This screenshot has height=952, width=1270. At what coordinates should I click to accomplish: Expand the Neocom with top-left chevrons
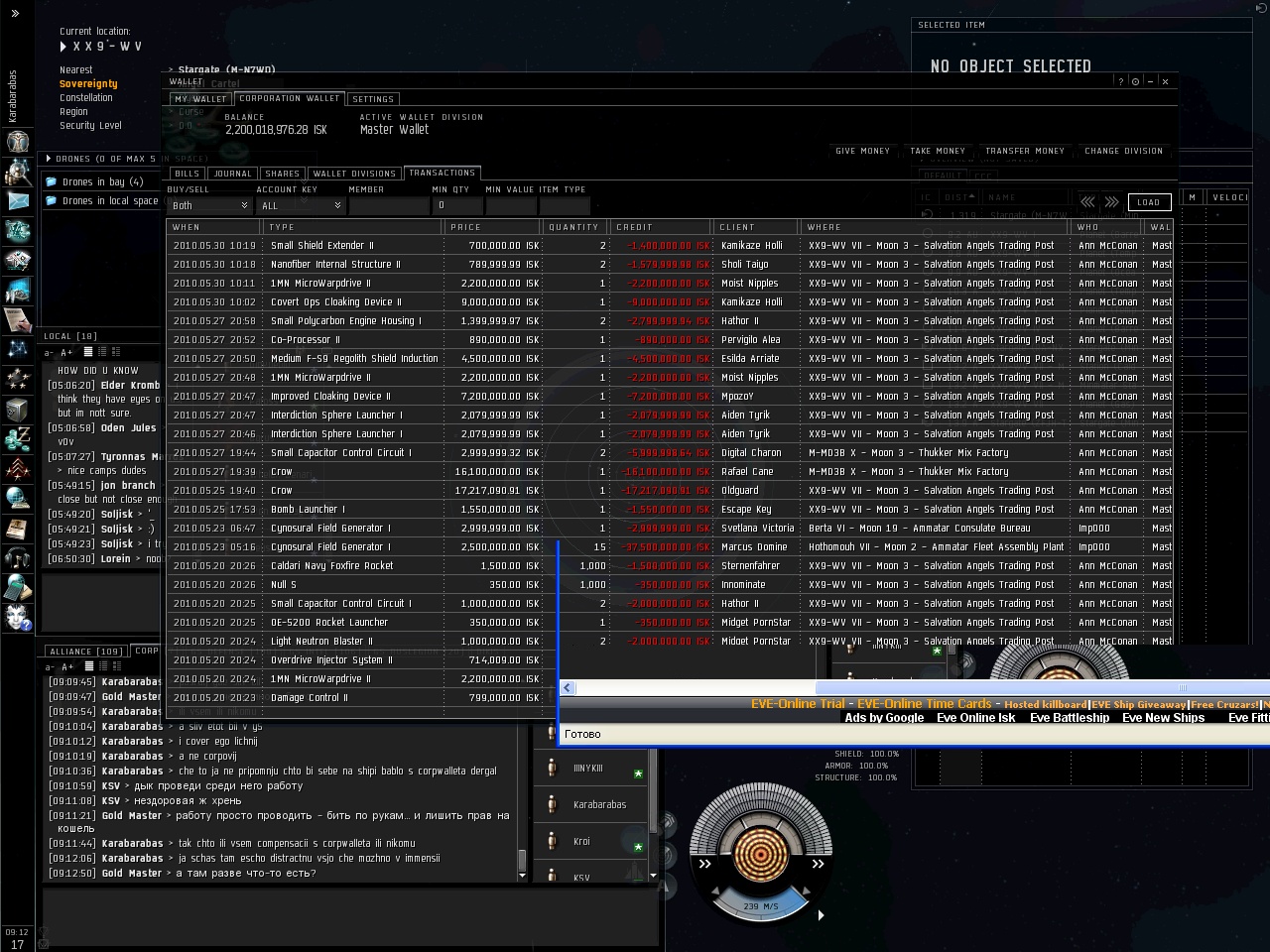click(x=16, y=13)
